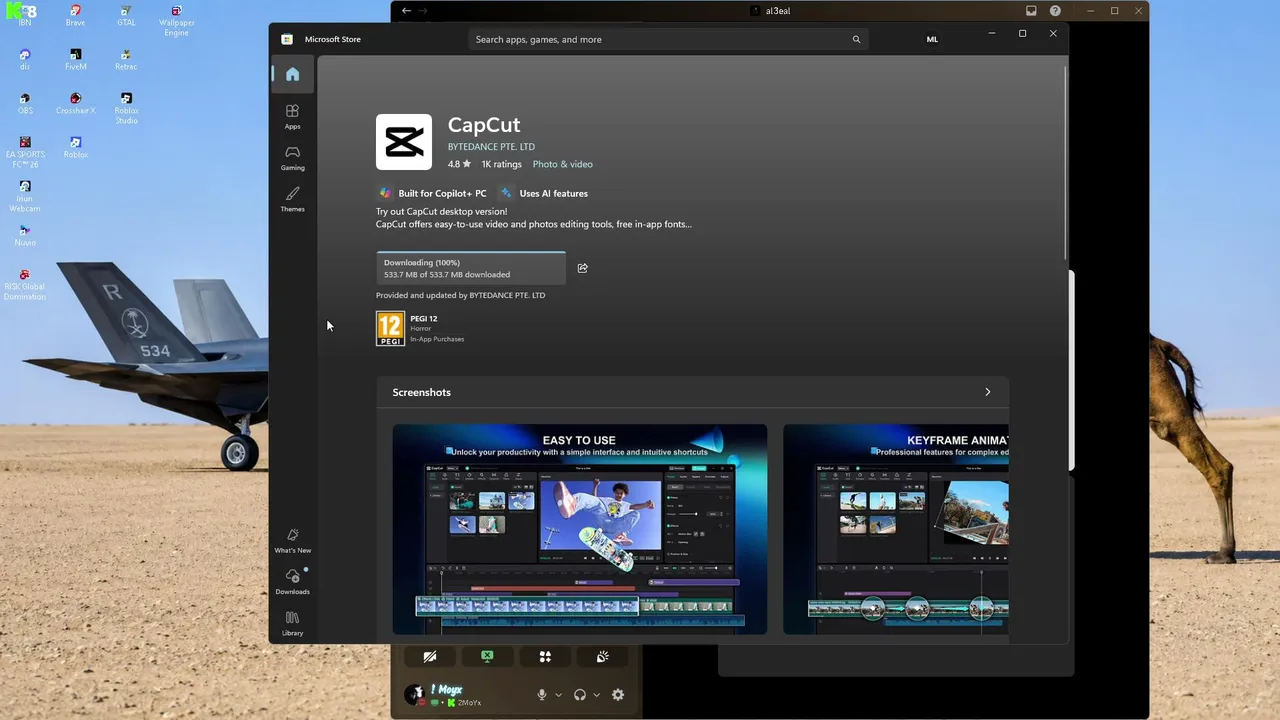Screen dimensions: 1280x720
Task: Open the What's New page
Action: [292, 541]
